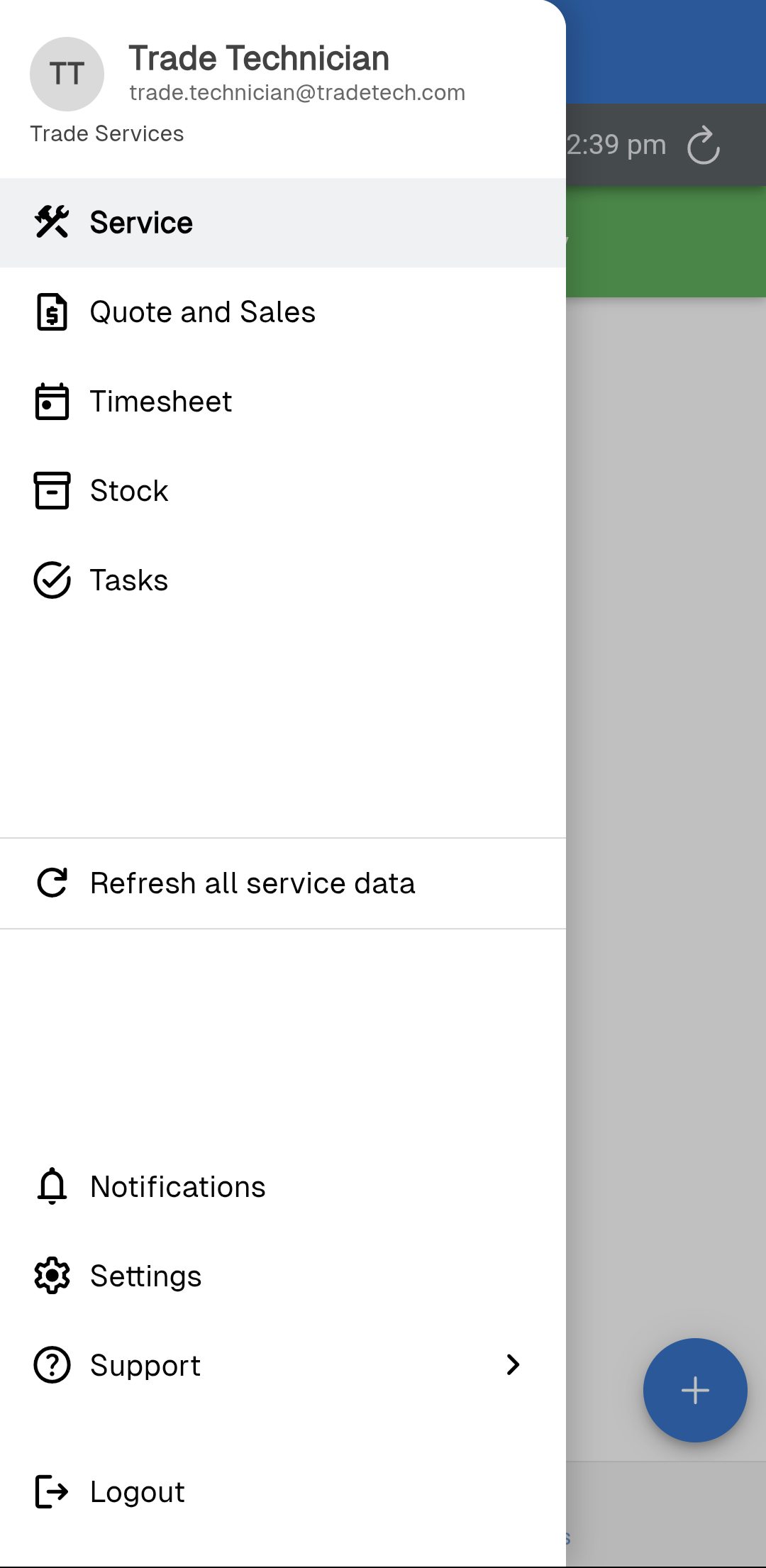Click the Quote and Sales dollar document icon

52,312
